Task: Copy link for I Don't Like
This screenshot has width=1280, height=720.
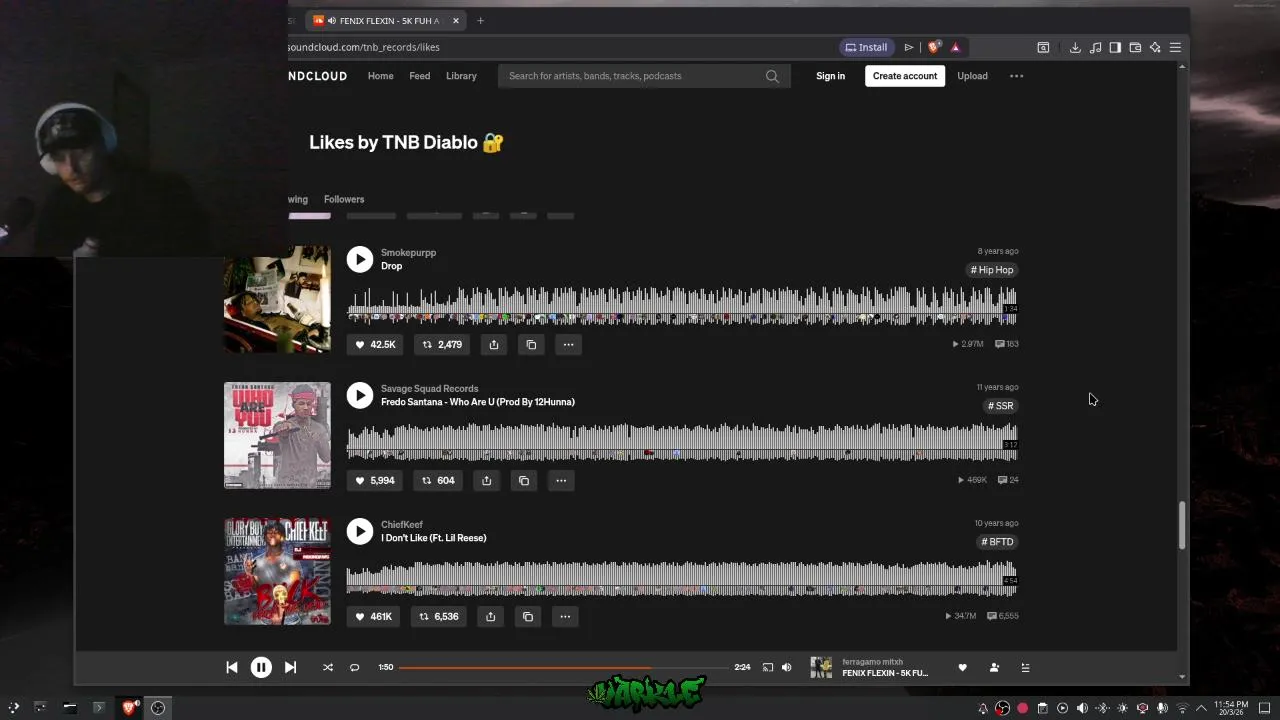Action: tap(528, 616)
